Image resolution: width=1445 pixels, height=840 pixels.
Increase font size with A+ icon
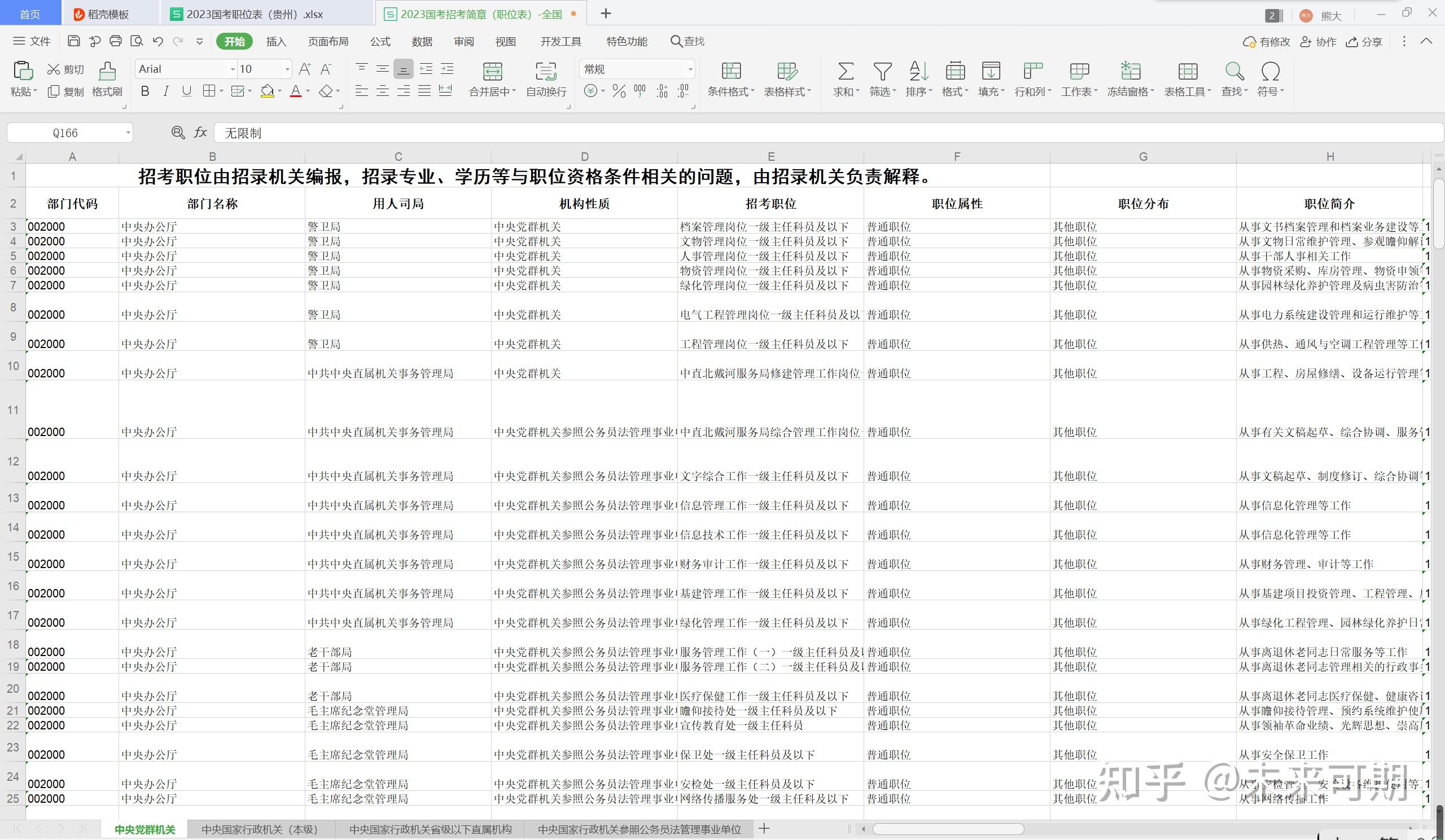tap(305, 69)
